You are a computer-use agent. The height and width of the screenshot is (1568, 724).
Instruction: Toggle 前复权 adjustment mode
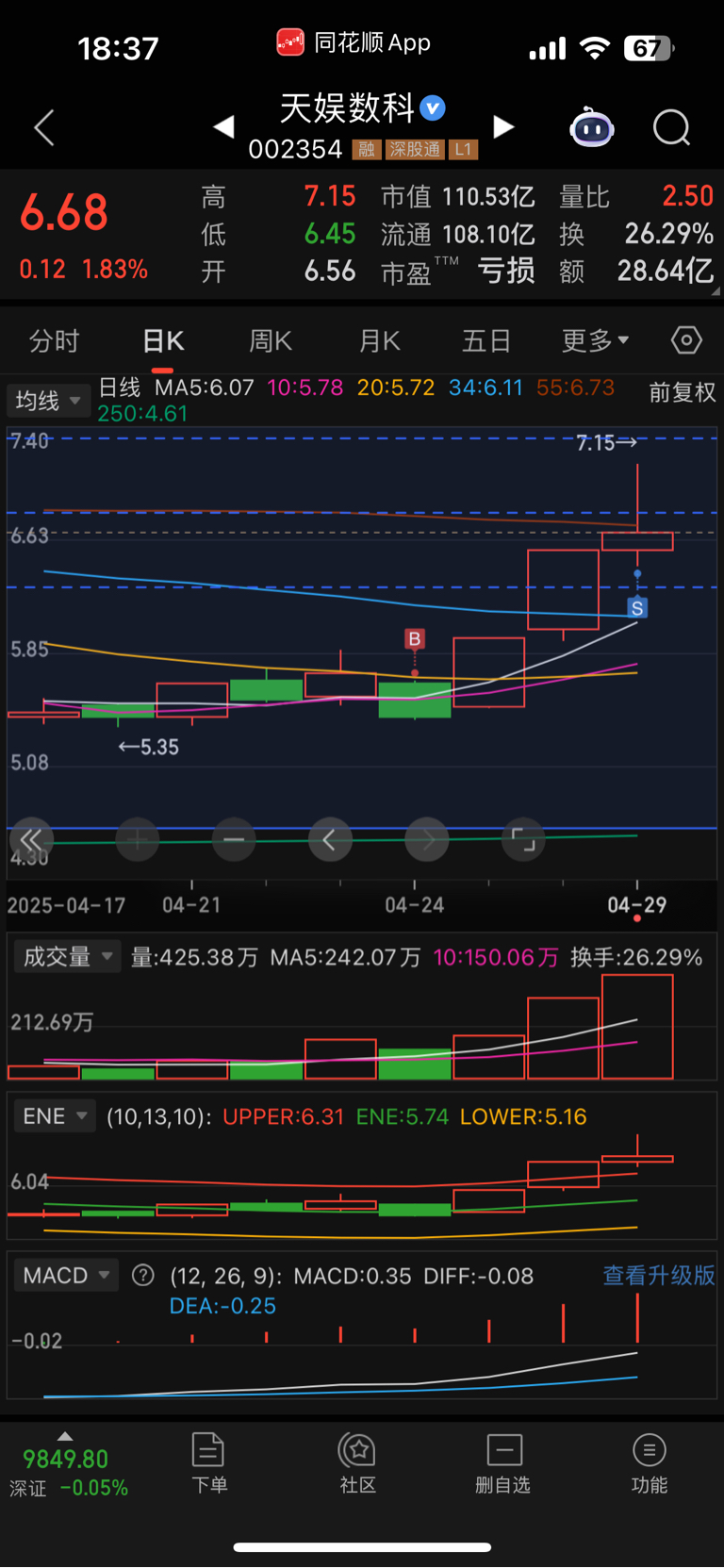tap(683, 392)
